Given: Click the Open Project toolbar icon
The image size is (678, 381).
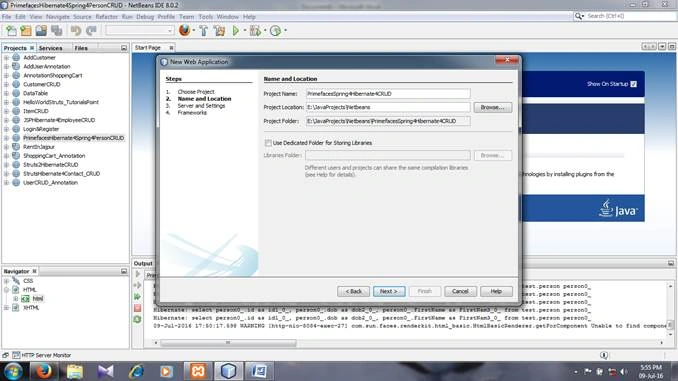Looking at the screenshot, I should tap(41, 31).
